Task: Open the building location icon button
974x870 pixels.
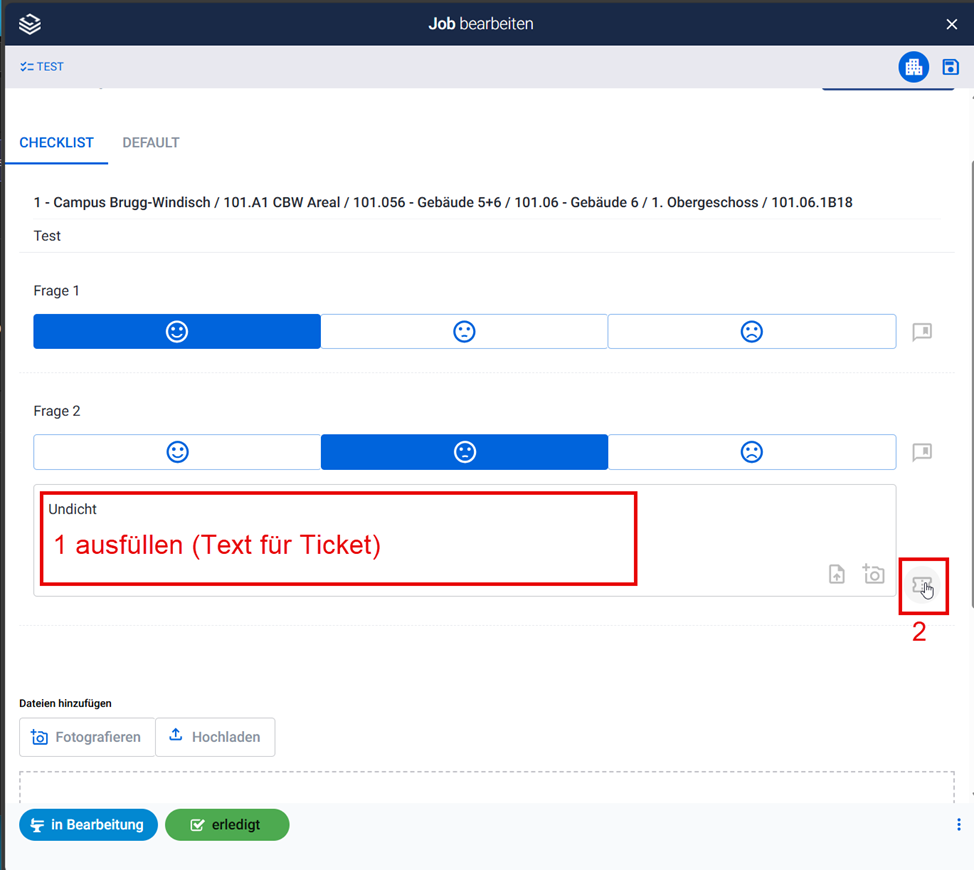Action: (x=913, y=67)
